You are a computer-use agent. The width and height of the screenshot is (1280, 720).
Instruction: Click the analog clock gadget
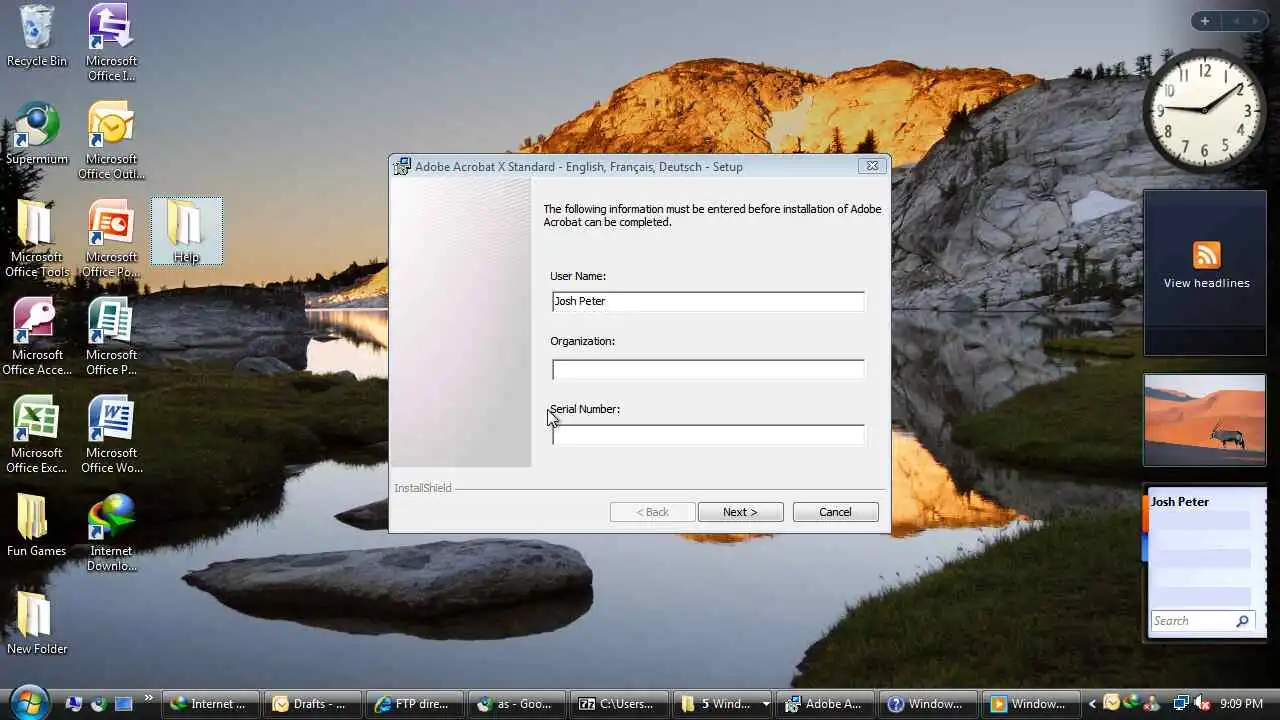pyautogui.click(x=1204, y=110)
